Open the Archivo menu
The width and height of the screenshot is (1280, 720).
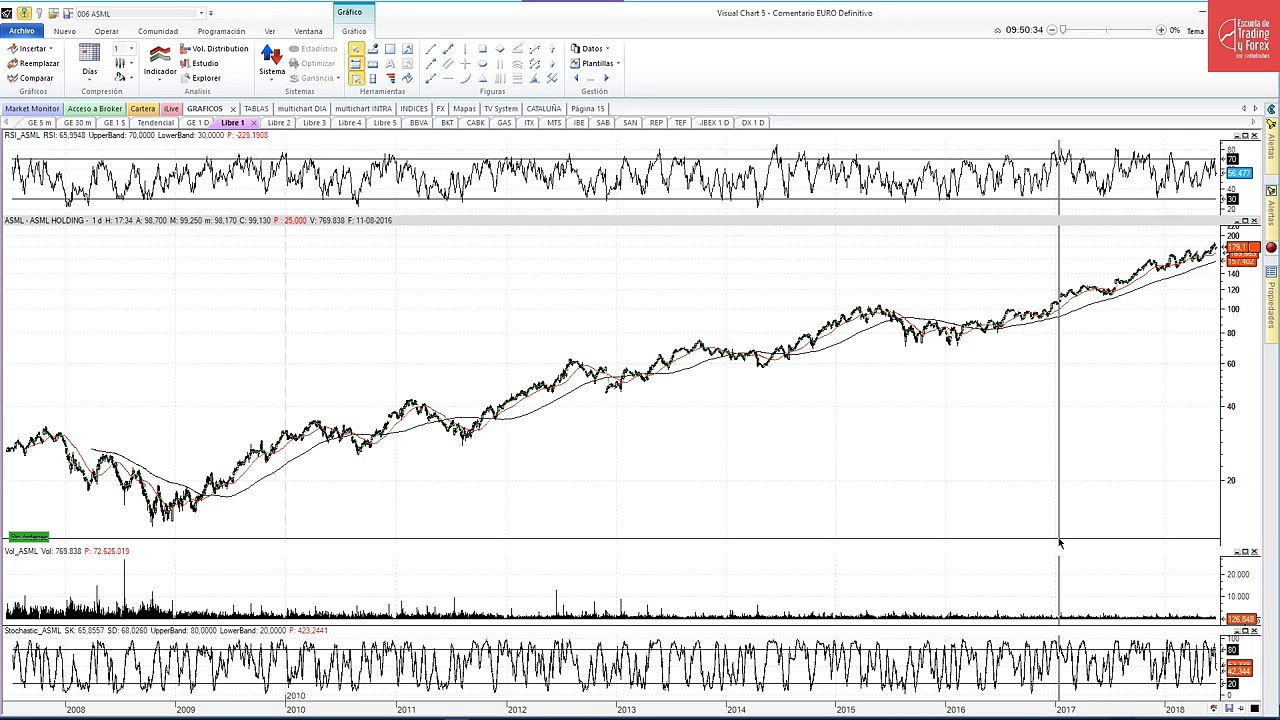tap(21, 31)
